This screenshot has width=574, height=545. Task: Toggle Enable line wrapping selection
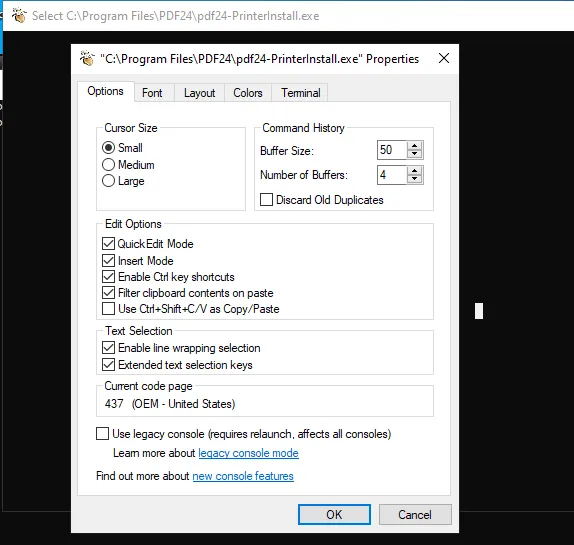108,348
